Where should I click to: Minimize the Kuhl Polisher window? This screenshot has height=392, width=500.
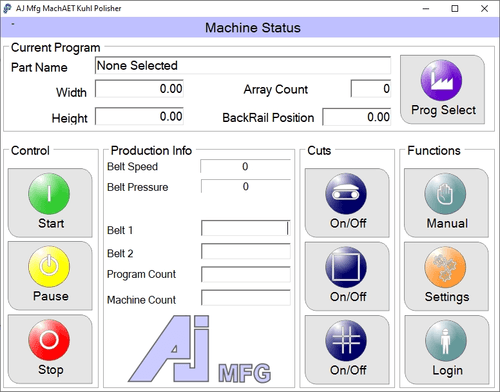(426, 9)
